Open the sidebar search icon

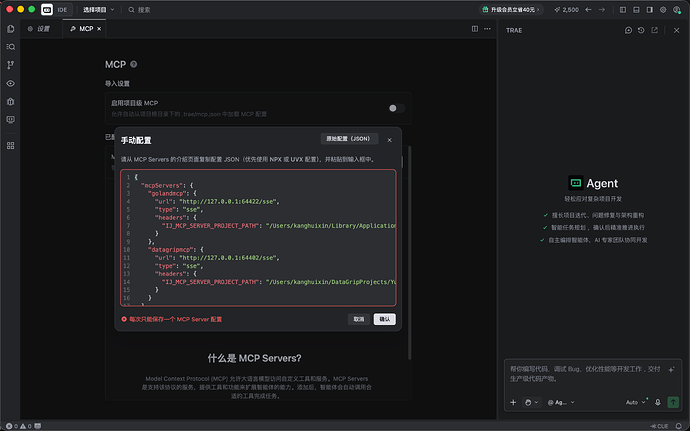click(x=11, y=47)
